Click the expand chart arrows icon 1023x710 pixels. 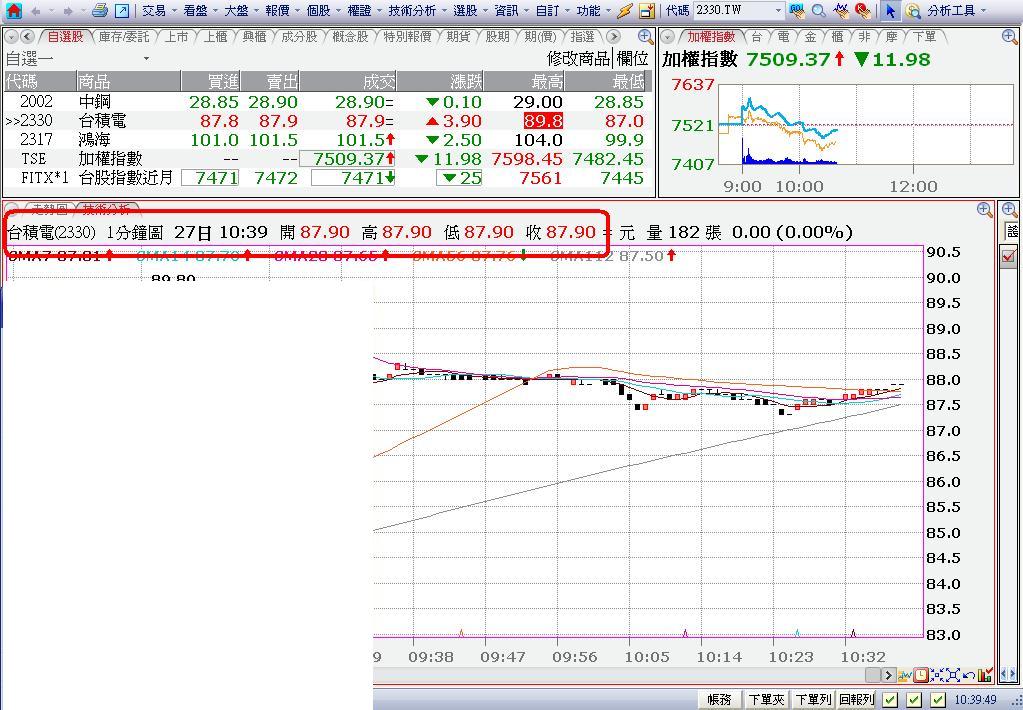(953, 675)
